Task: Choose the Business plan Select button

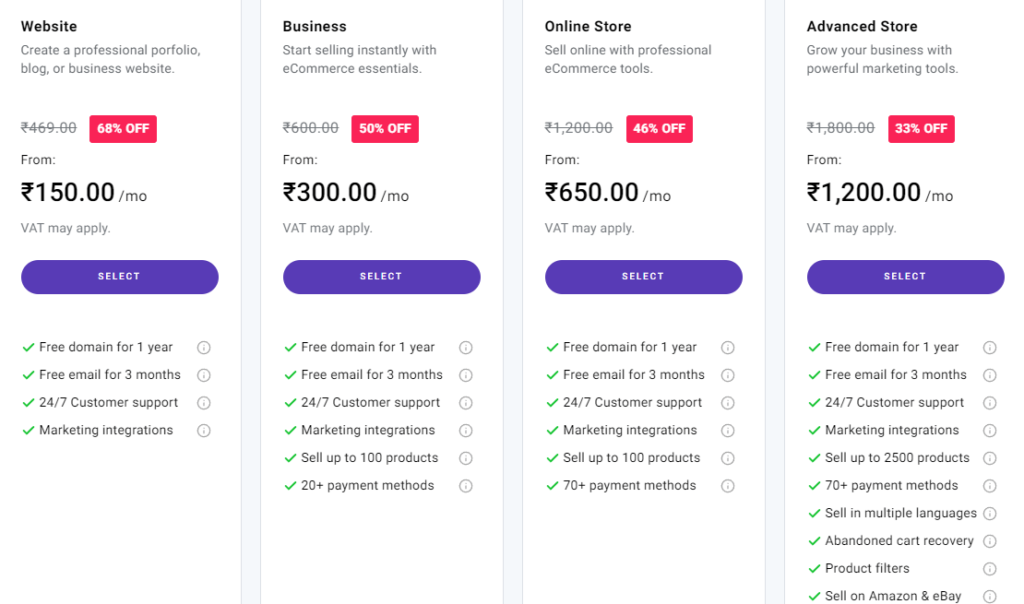Action: point(381,277)
